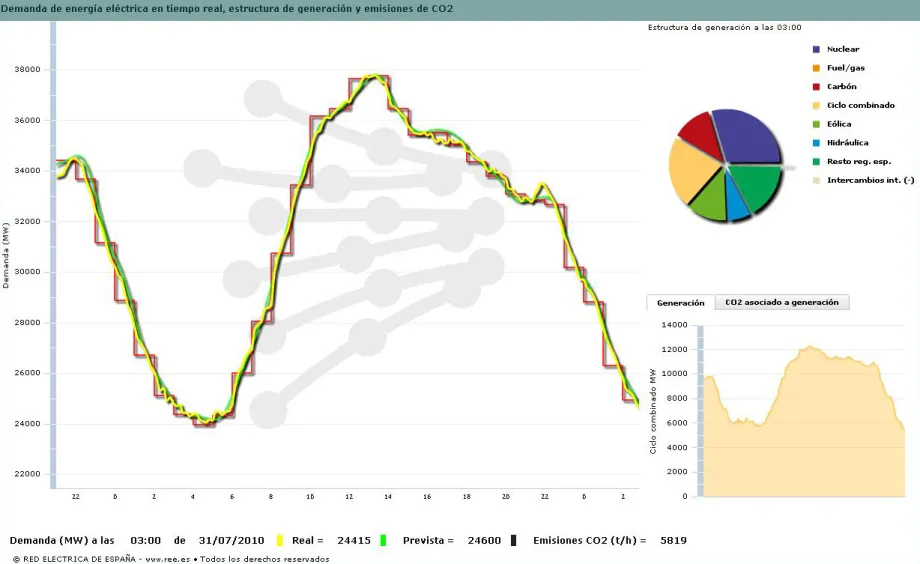
Task: Click the red Carbón pie slice
Action: [701, 133]
